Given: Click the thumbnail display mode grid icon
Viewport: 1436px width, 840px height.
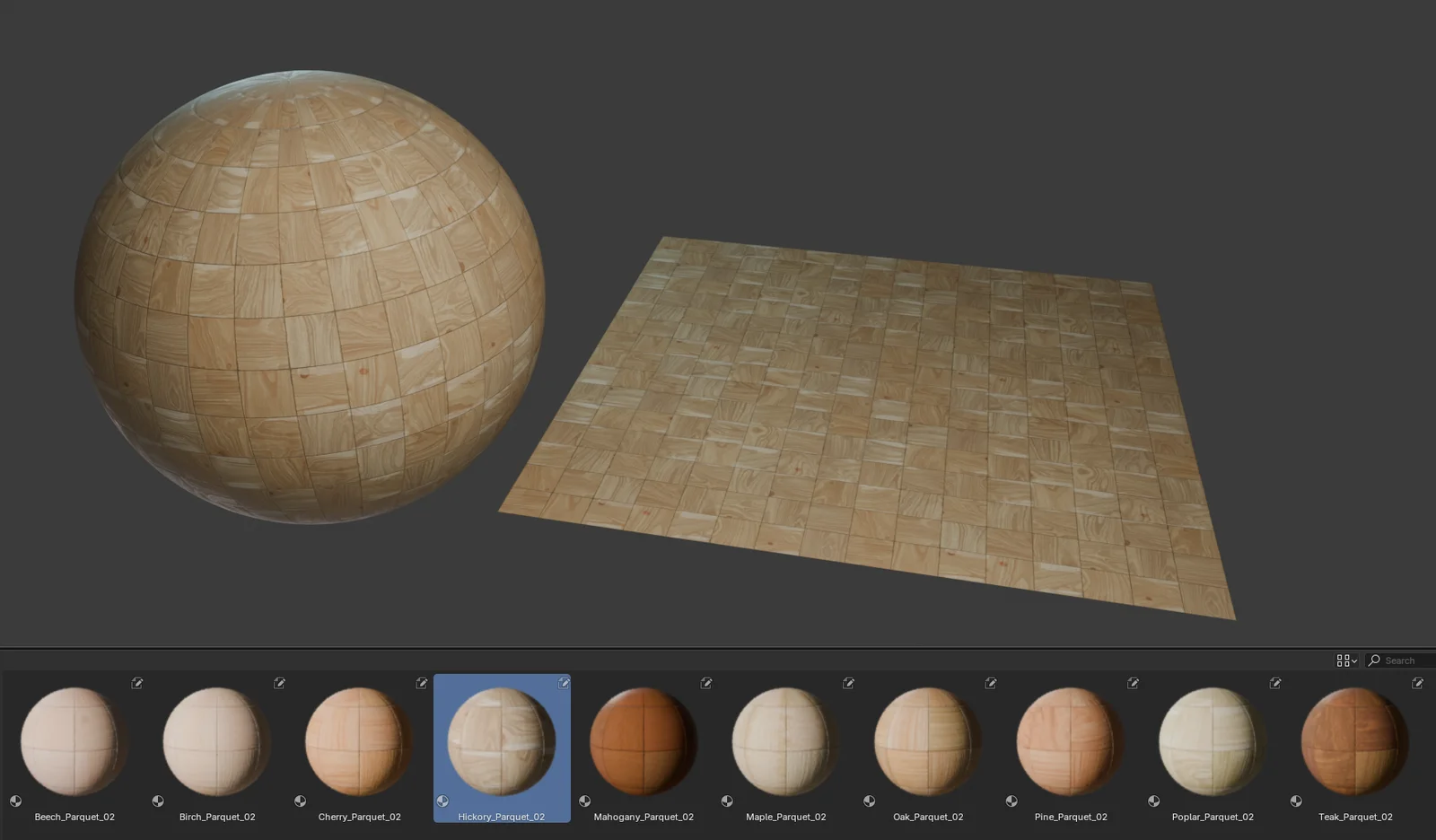Looking at the screenshot, I should [1342, 661].
